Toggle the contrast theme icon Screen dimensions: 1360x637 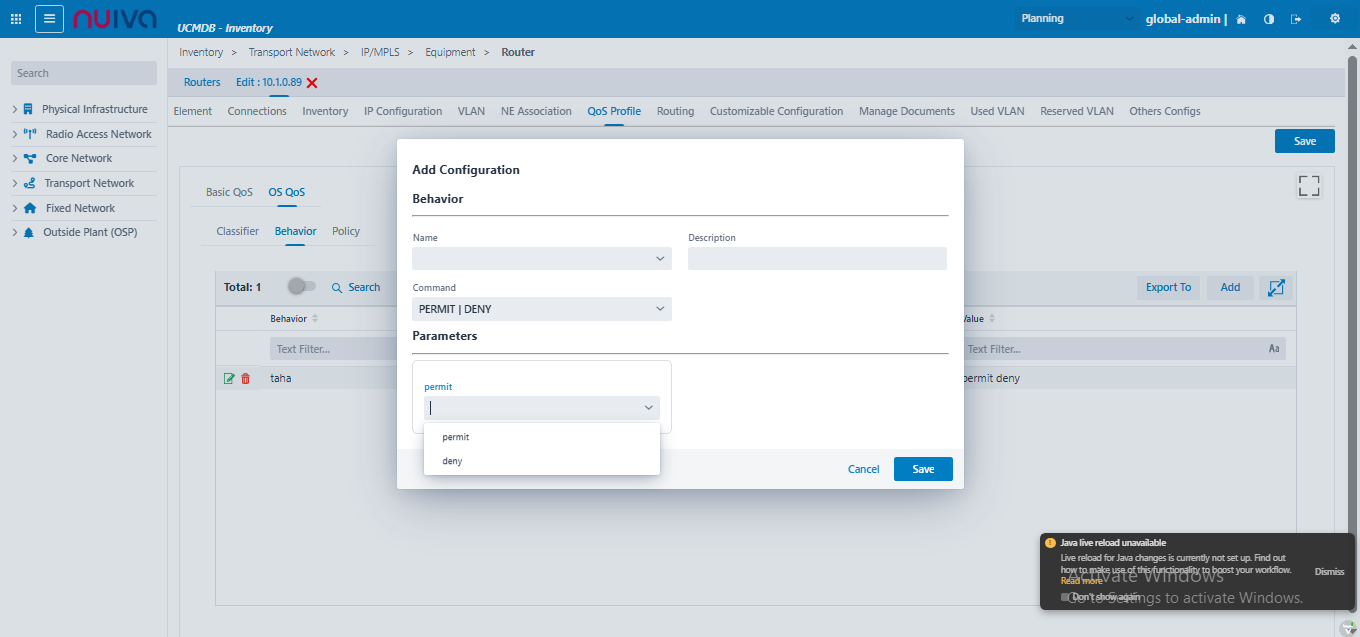click(1269, 19)
